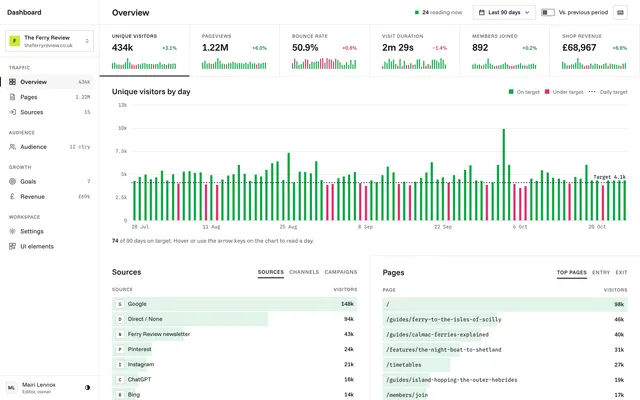Image resolution: width=640 pixels, height=400 pixels.
Task: Select the Bounce Rate metric card
Action: click(x=324, y=50)
